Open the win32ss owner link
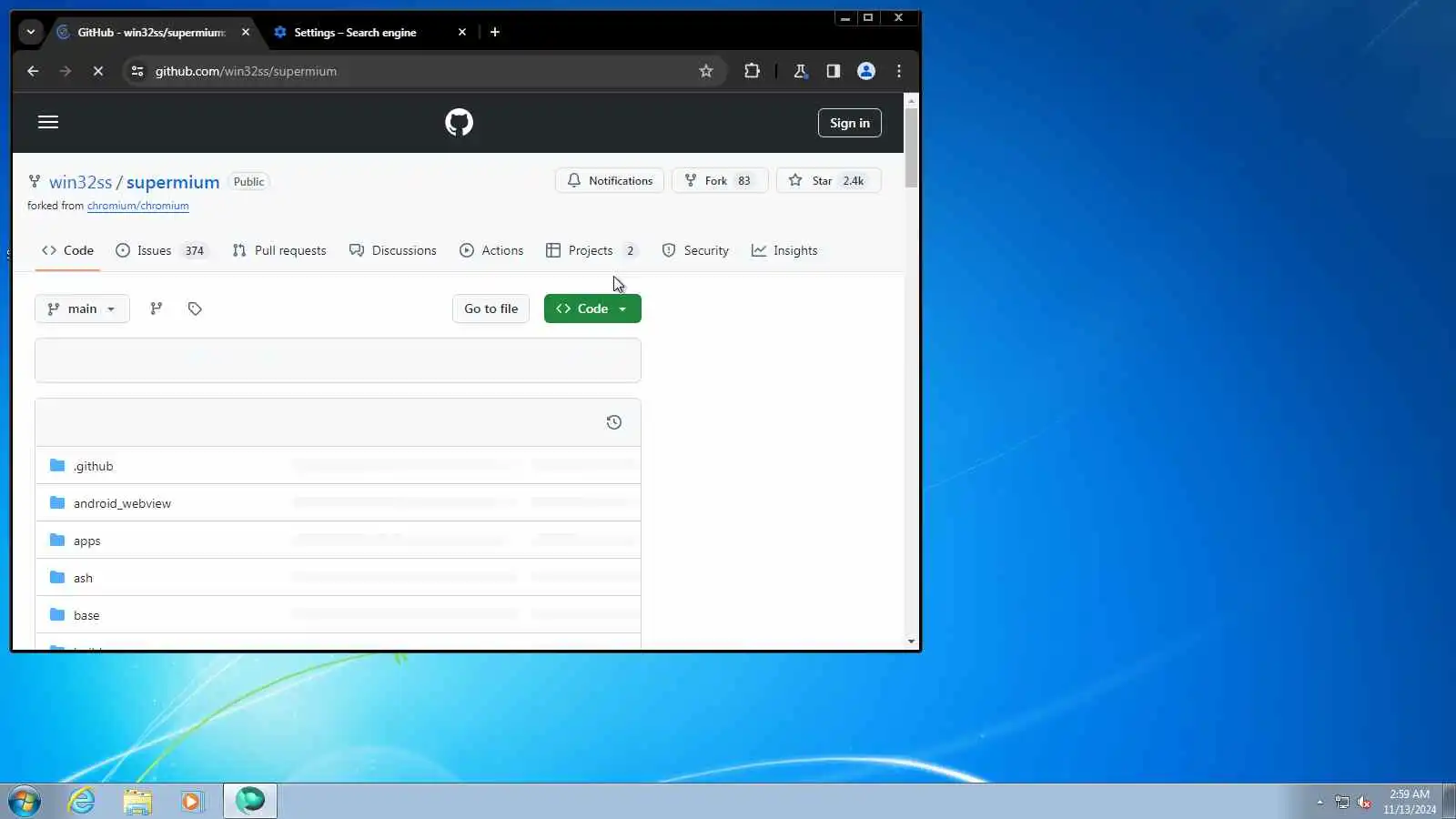 pyautogui.click(x=80, y=182)
